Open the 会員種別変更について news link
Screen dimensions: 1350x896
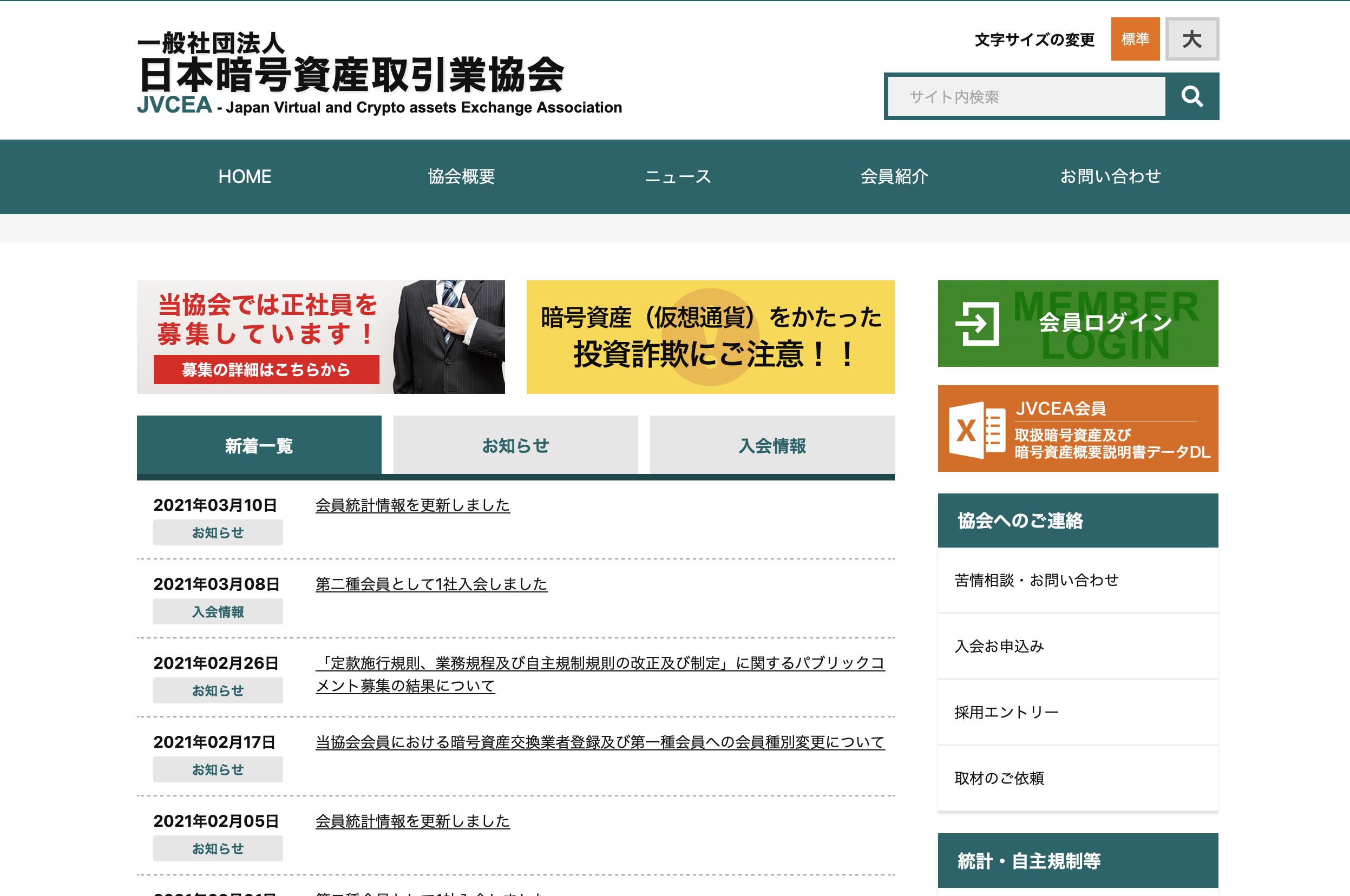pos(600,742)
